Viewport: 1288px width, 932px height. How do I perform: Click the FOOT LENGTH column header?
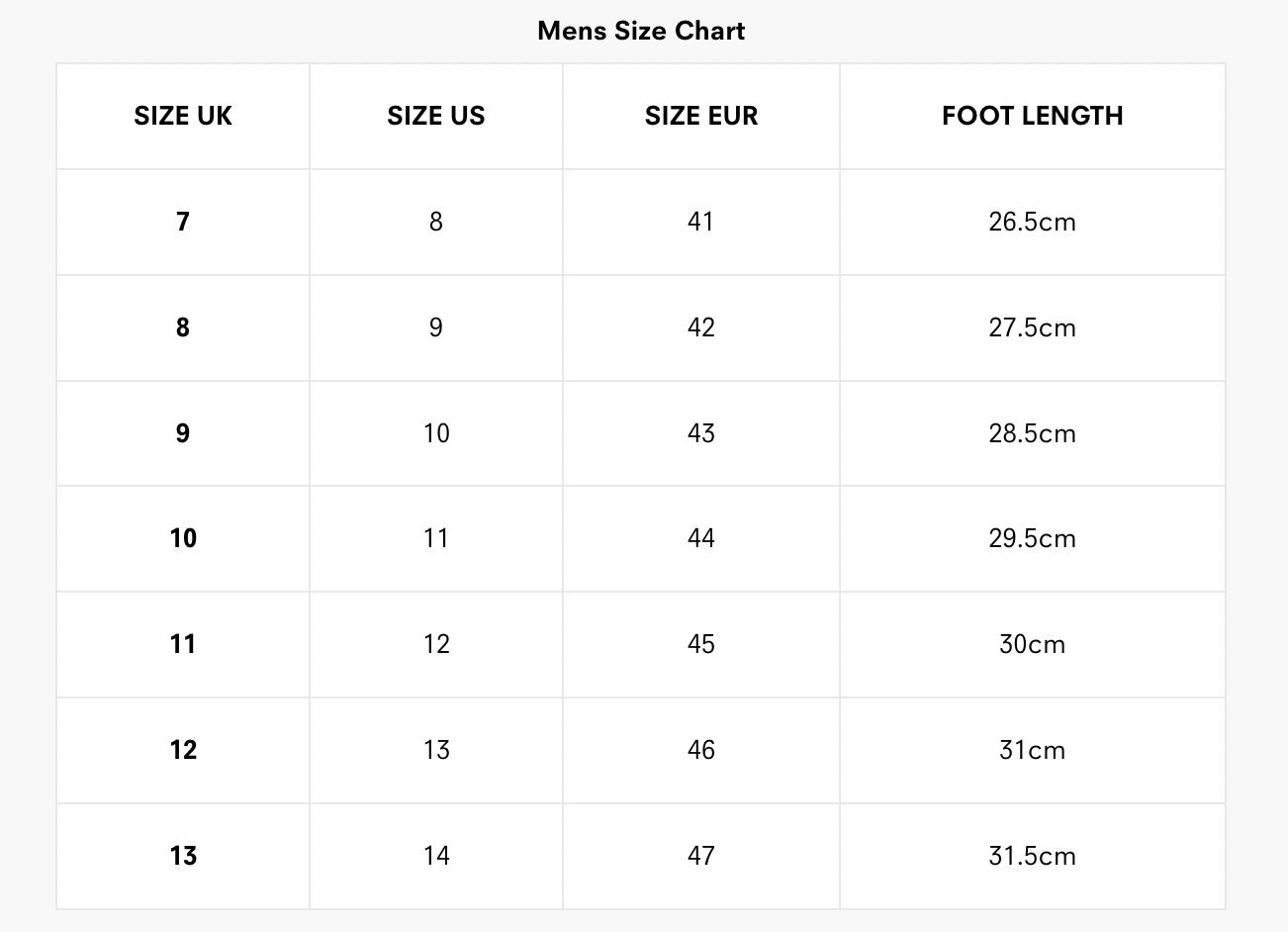point(1032,116)
